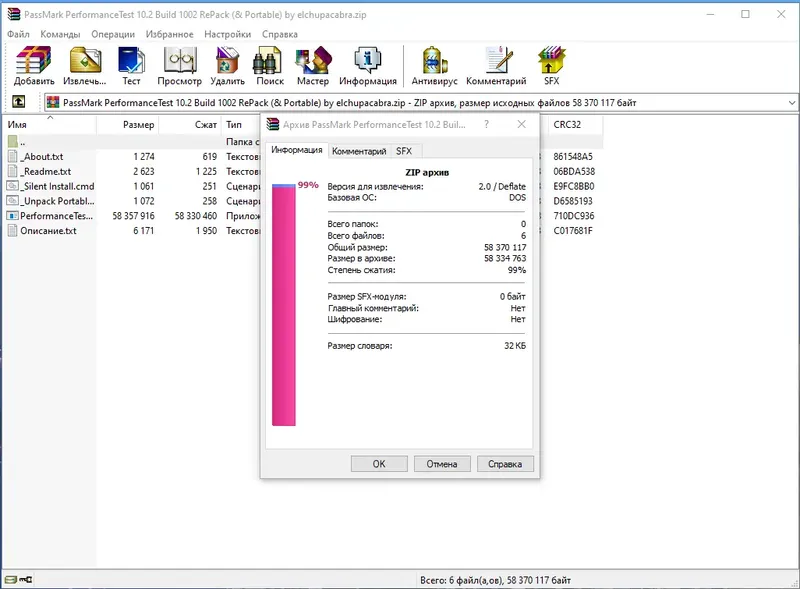Sort the list by Сжат column header
This screenshot has height=589, width=800.
tap(190, 125)
